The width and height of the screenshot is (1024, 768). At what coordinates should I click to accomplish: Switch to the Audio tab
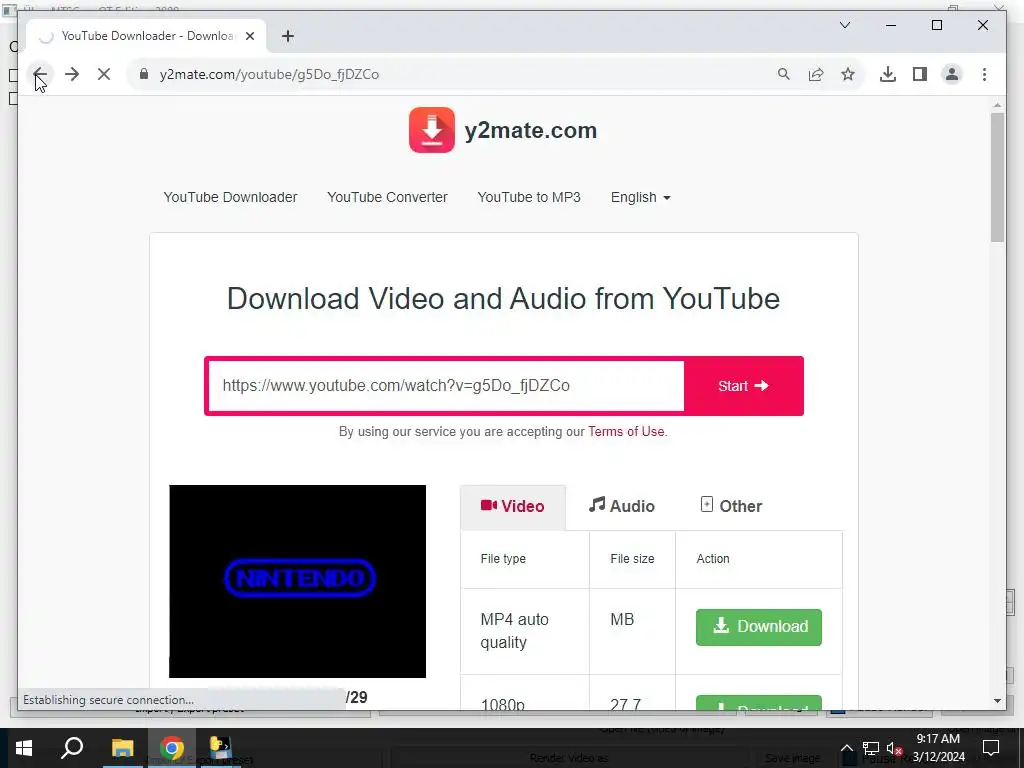click(x=622, y=506)
